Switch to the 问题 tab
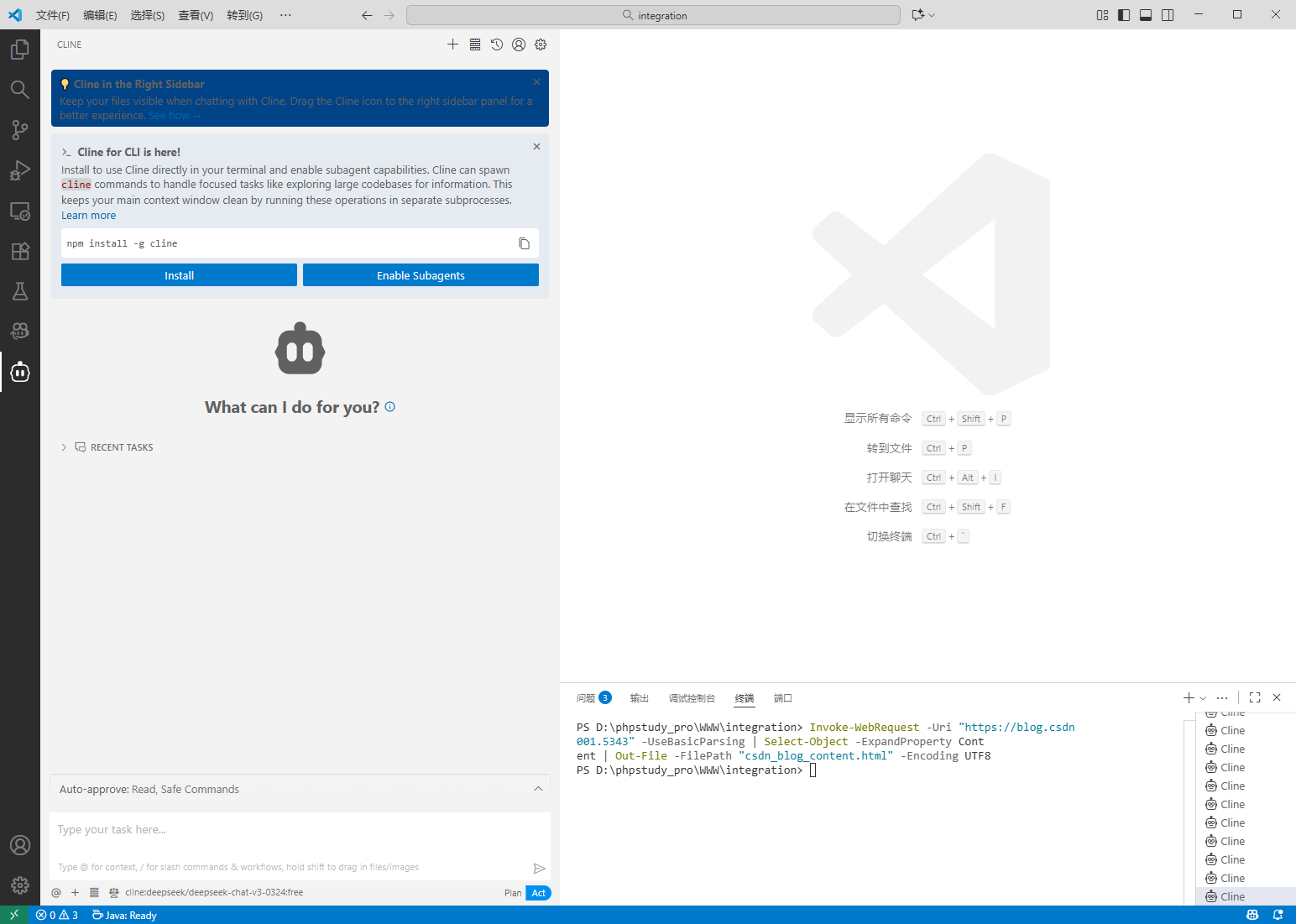 pos(593,698)
